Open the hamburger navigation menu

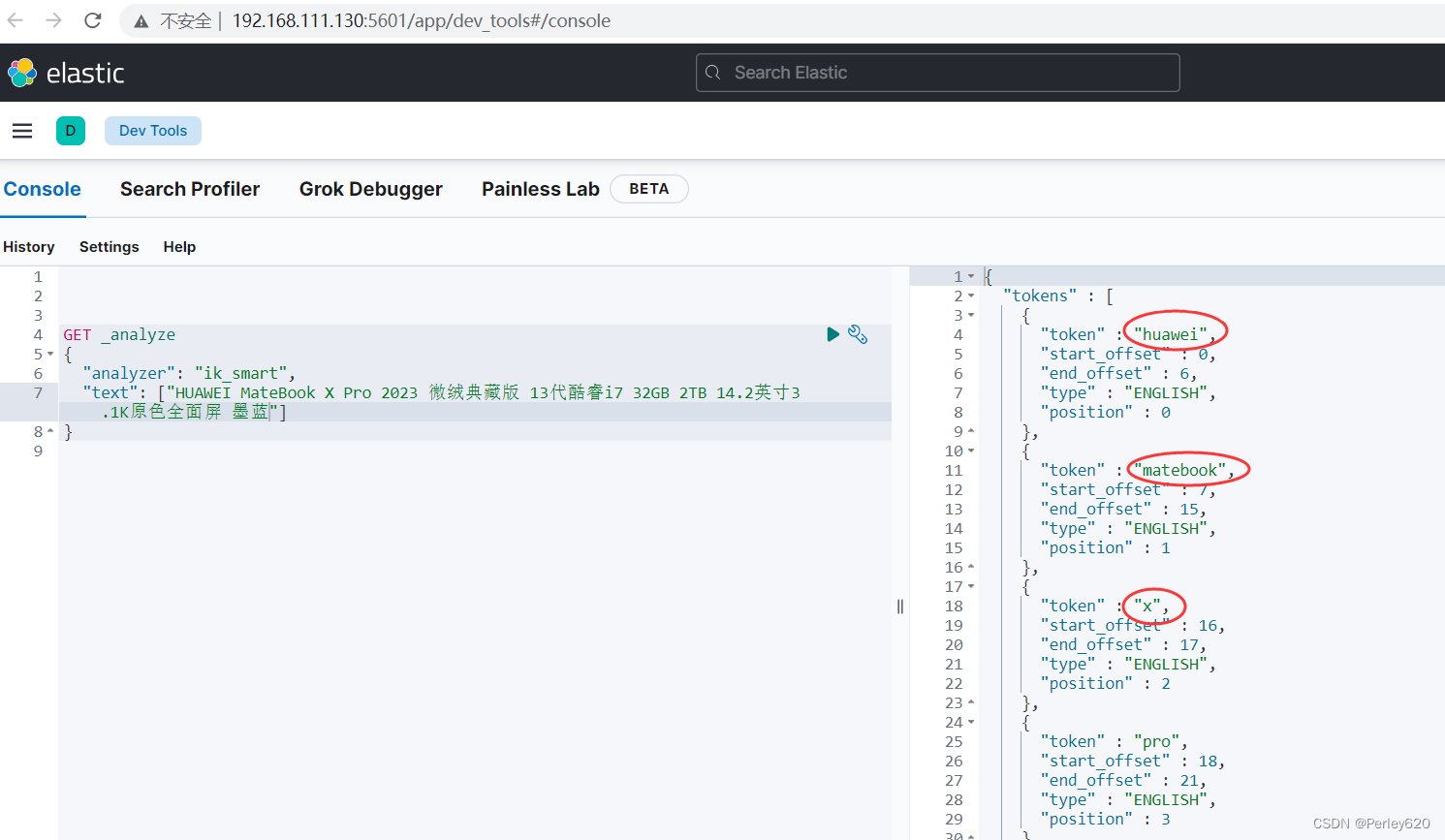tap(22, 131)
